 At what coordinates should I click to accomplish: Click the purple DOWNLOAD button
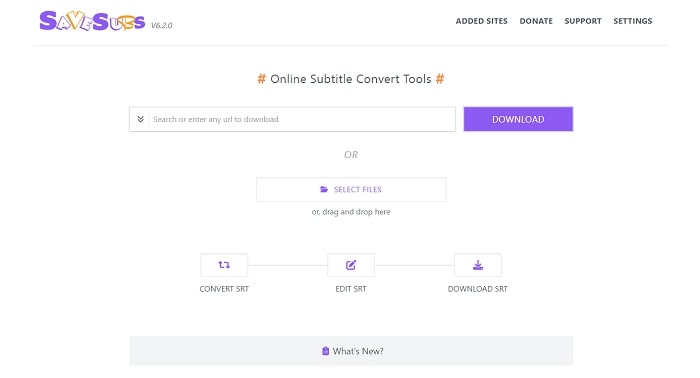(x=518, y=119)
